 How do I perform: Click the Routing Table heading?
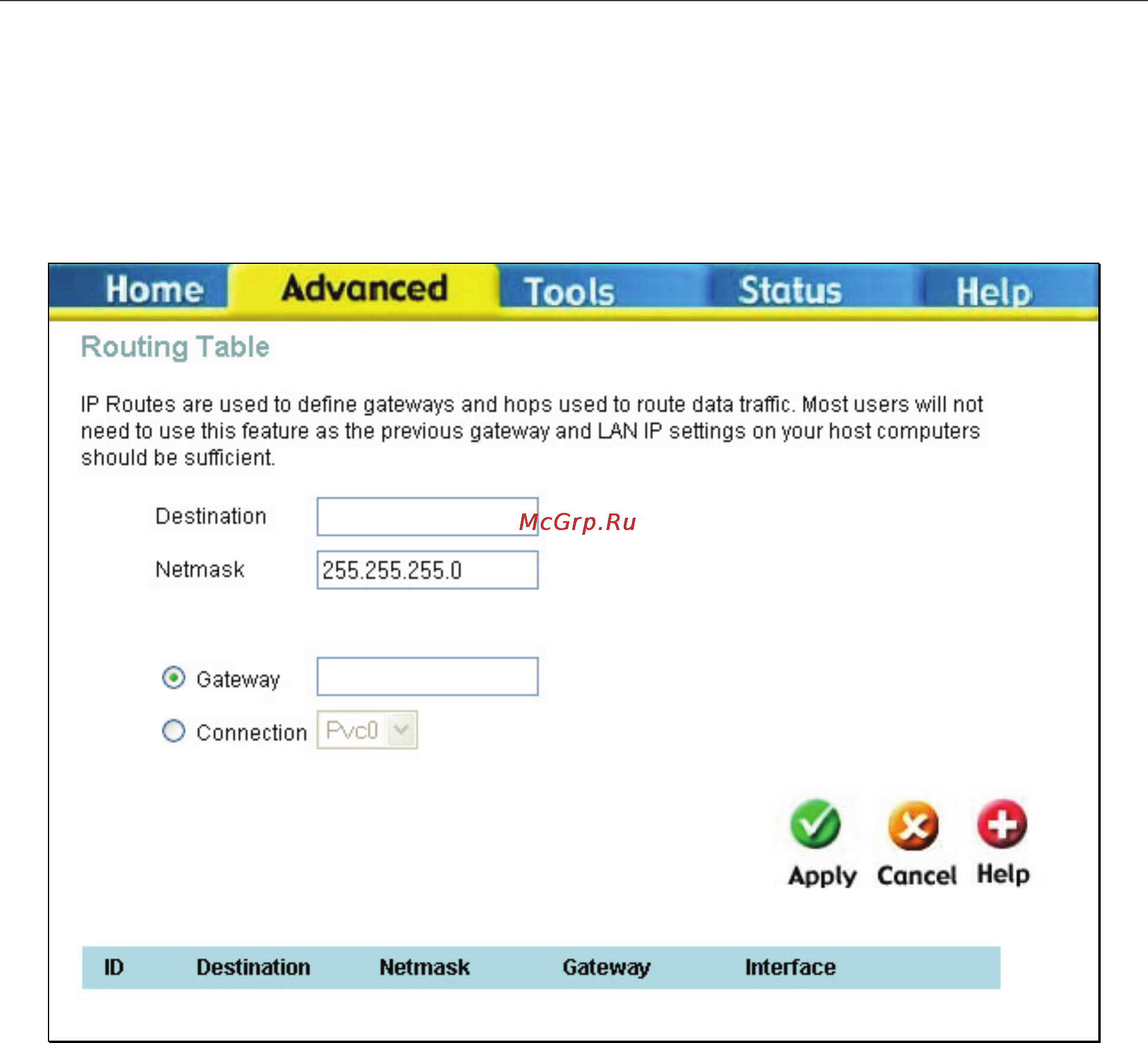(175, 347)
